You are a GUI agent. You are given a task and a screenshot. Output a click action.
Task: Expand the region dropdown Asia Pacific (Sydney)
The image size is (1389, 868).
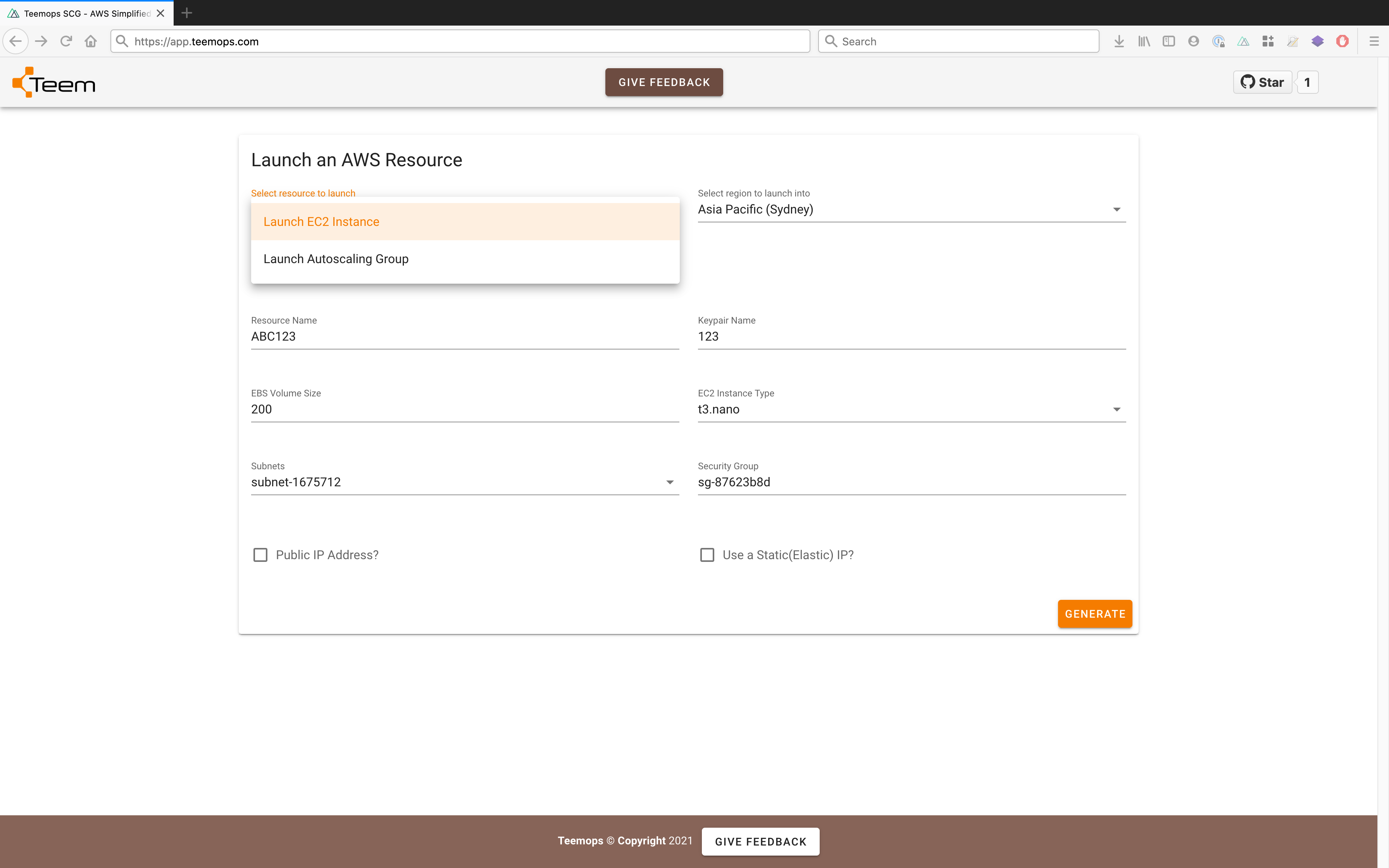[x=912, y=210]
